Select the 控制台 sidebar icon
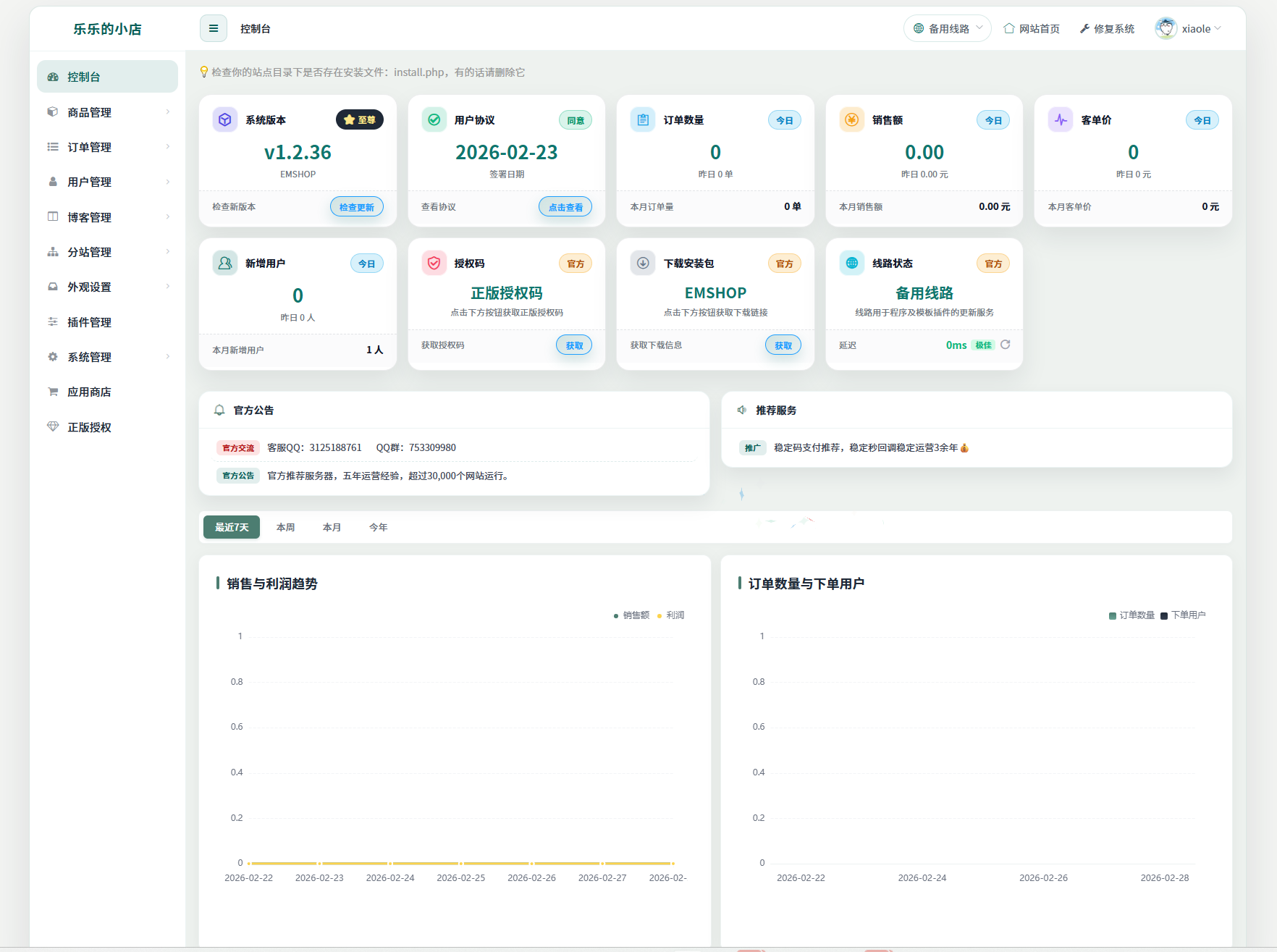 [54, 76]
